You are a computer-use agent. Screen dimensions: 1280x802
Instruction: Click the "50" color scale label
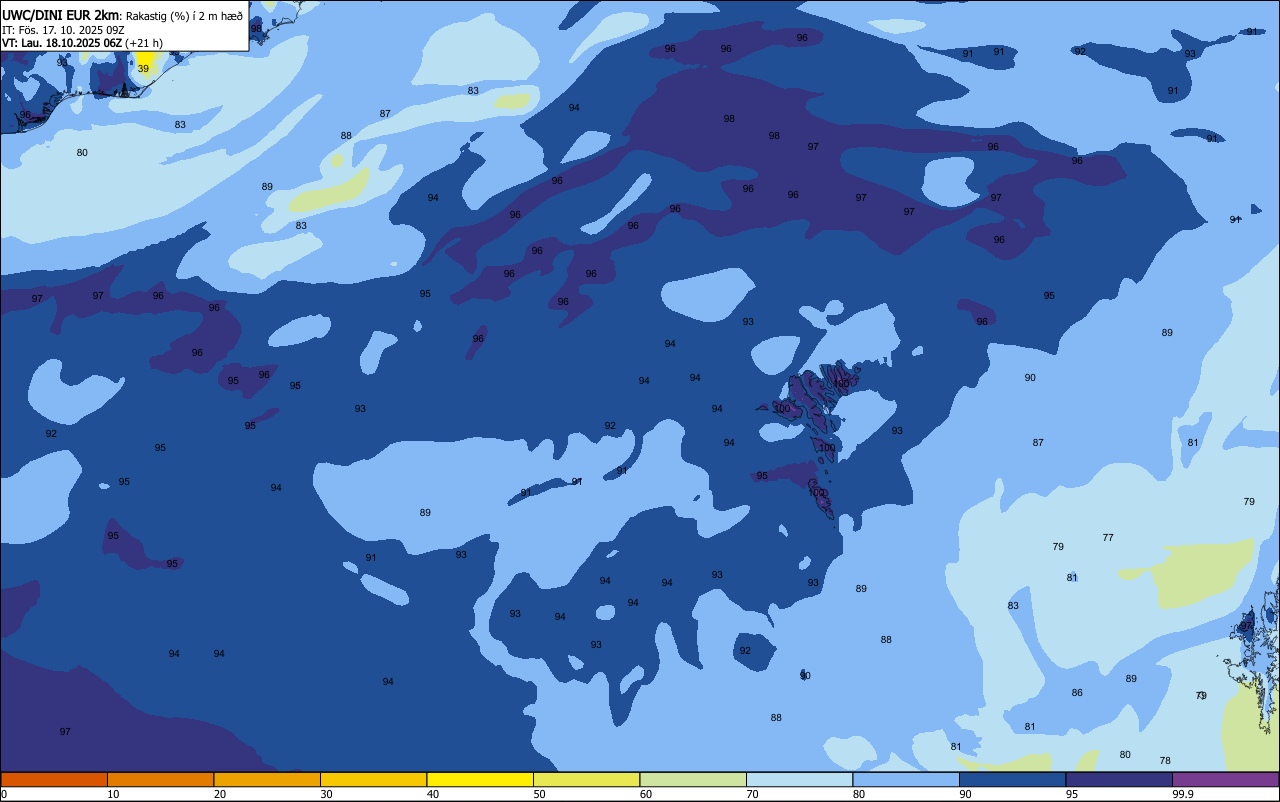(539, 794)
